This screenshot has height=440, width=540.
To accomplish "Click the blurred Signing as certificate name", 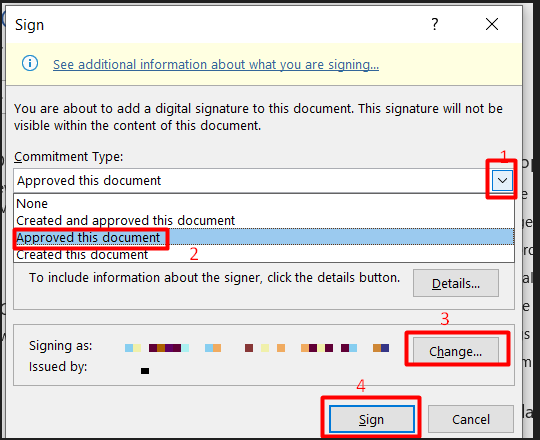I will point(257,348).
